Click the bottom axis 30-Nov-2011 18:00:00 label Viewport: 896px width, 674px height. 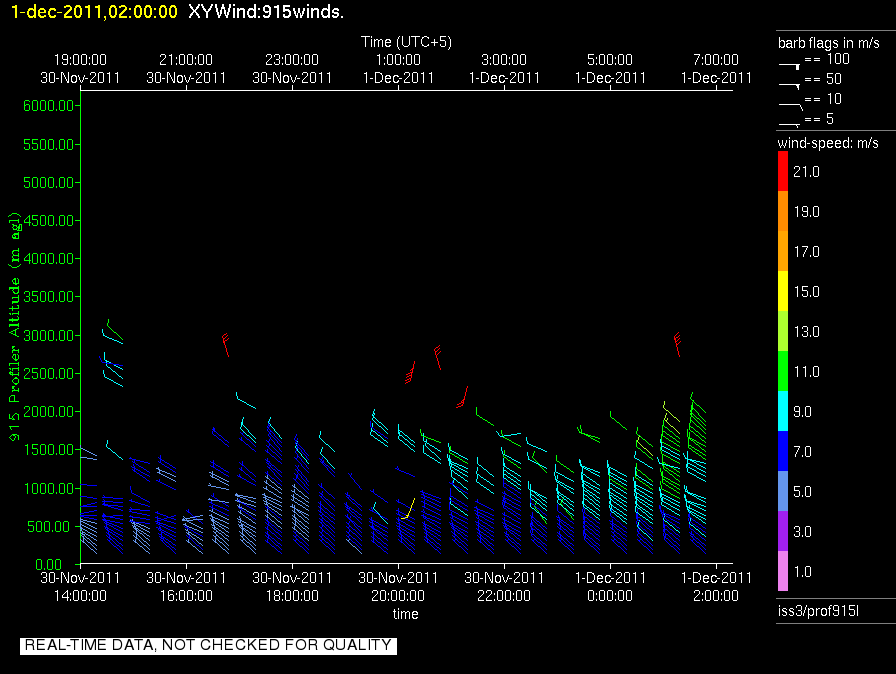292,587
